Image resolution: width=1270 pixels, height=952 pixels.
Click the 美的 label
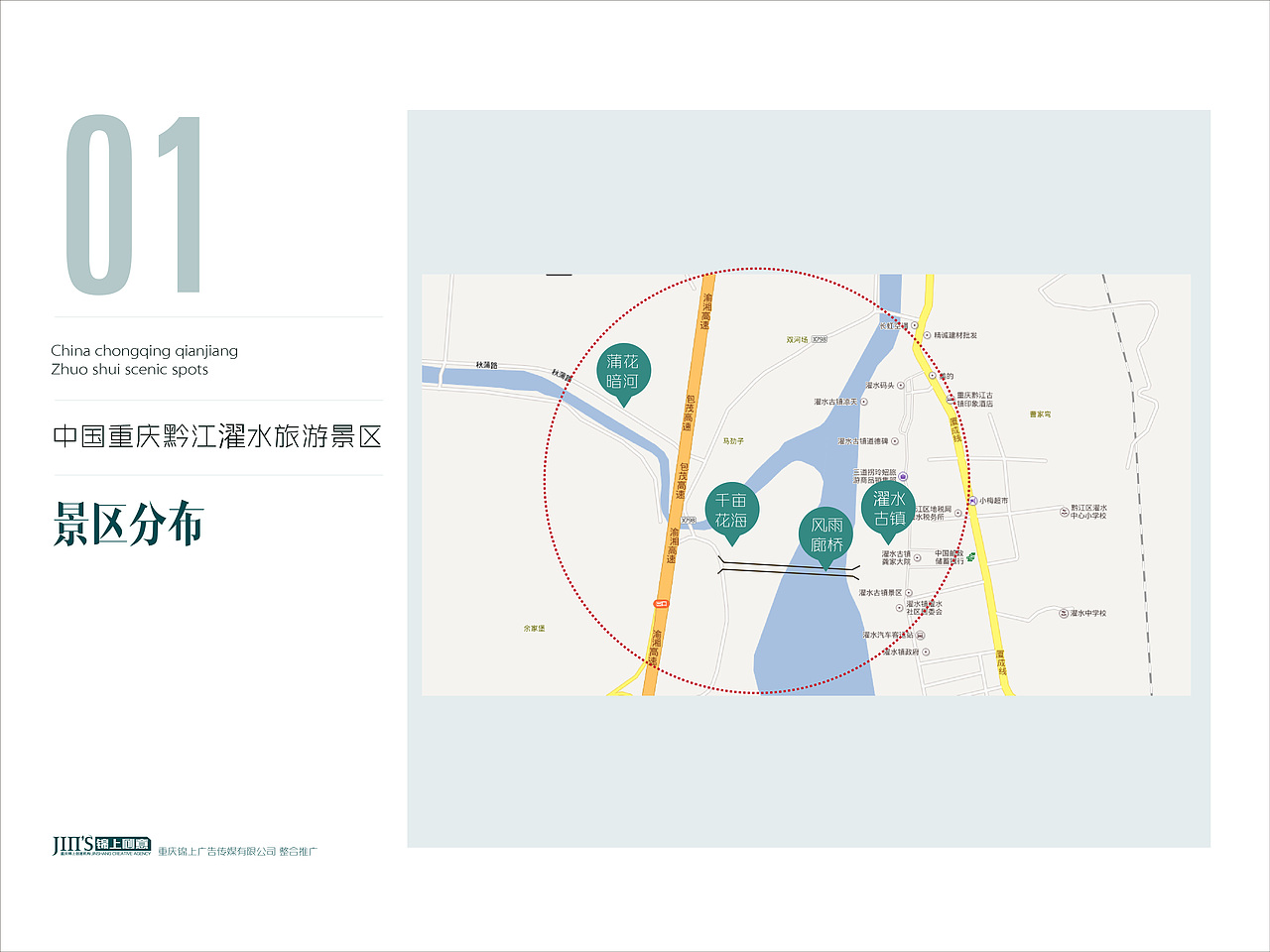[947, 376]
